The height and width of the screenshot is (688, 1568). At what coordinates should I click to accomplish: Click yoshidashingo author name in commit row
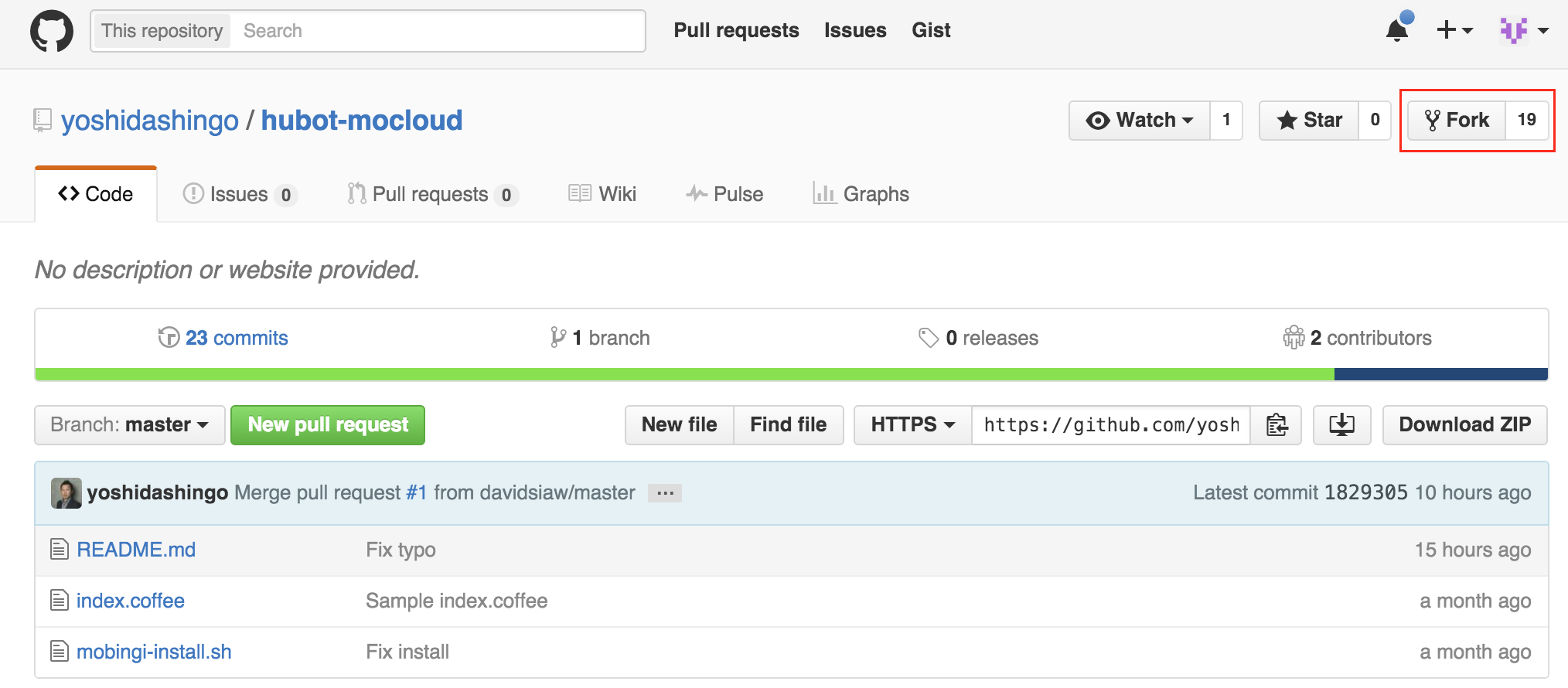click(x=158, y=493)
